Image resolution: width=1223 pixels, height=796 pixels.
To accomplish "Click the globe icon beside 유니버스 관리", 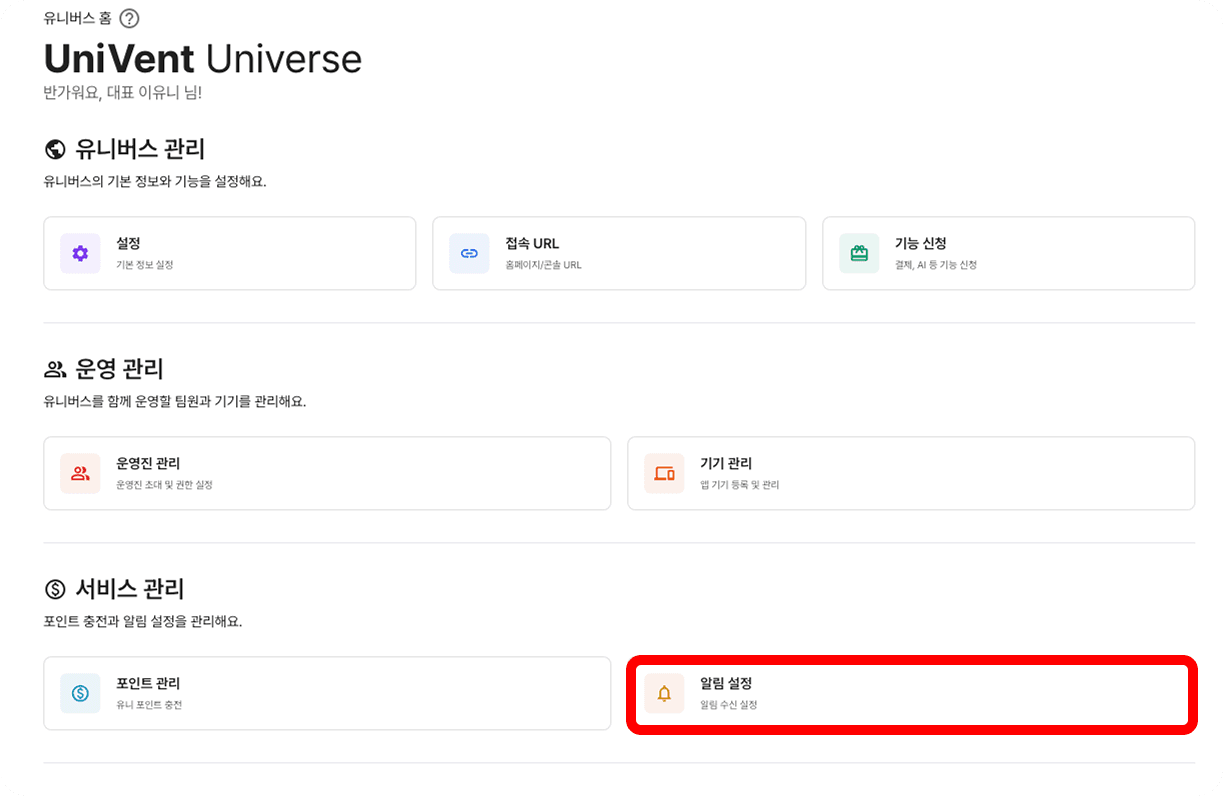I will [x=55, y=148].
